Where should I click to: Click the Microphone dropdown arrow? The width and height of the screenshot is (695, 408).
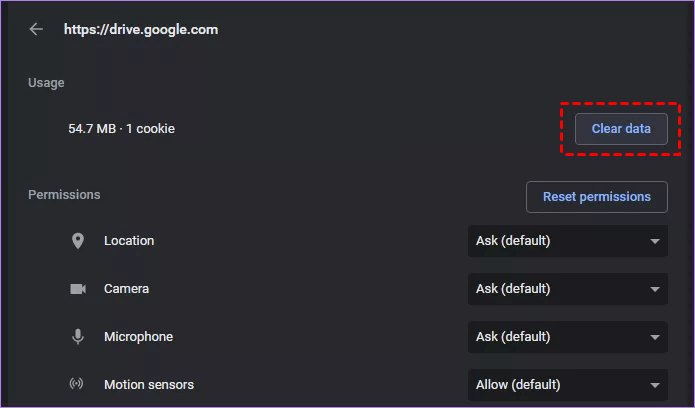pos(655,338)
